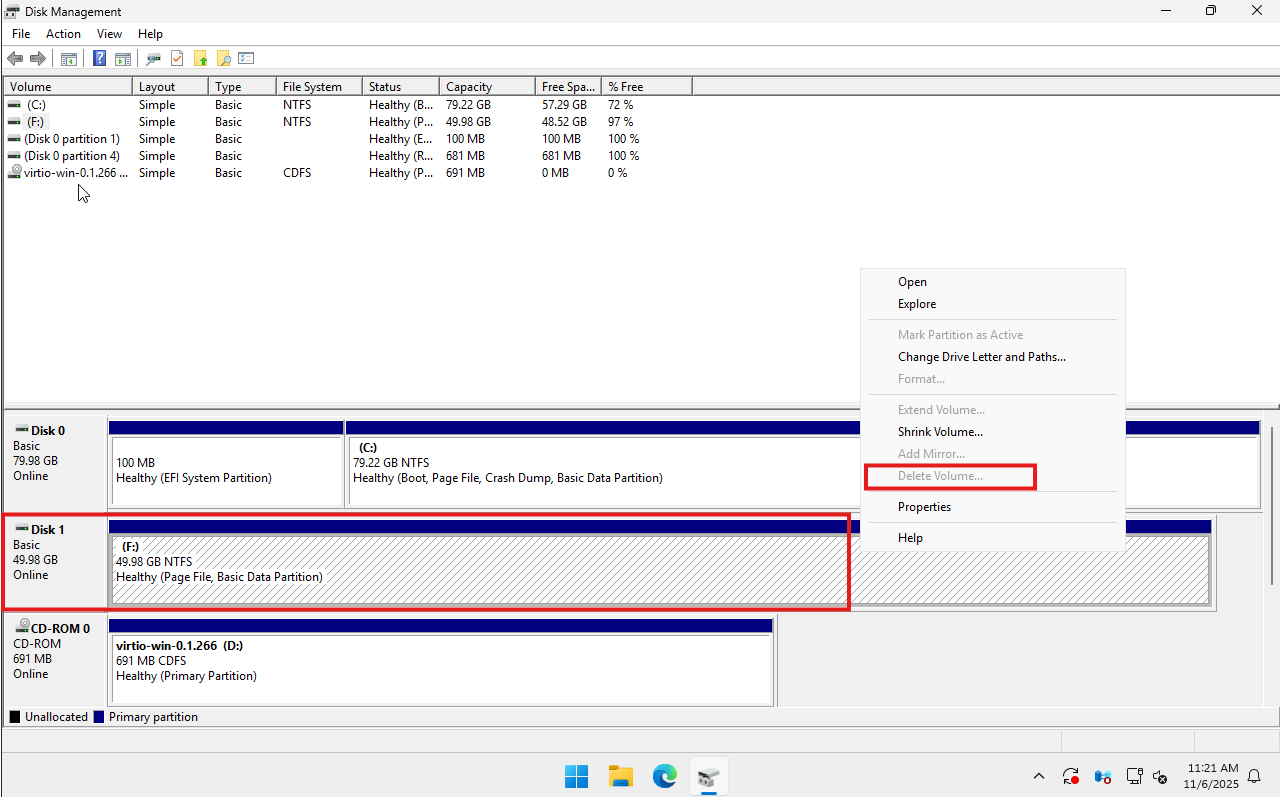
Task: Click Shrink Volume in the context menu
Action: (940, 431)
